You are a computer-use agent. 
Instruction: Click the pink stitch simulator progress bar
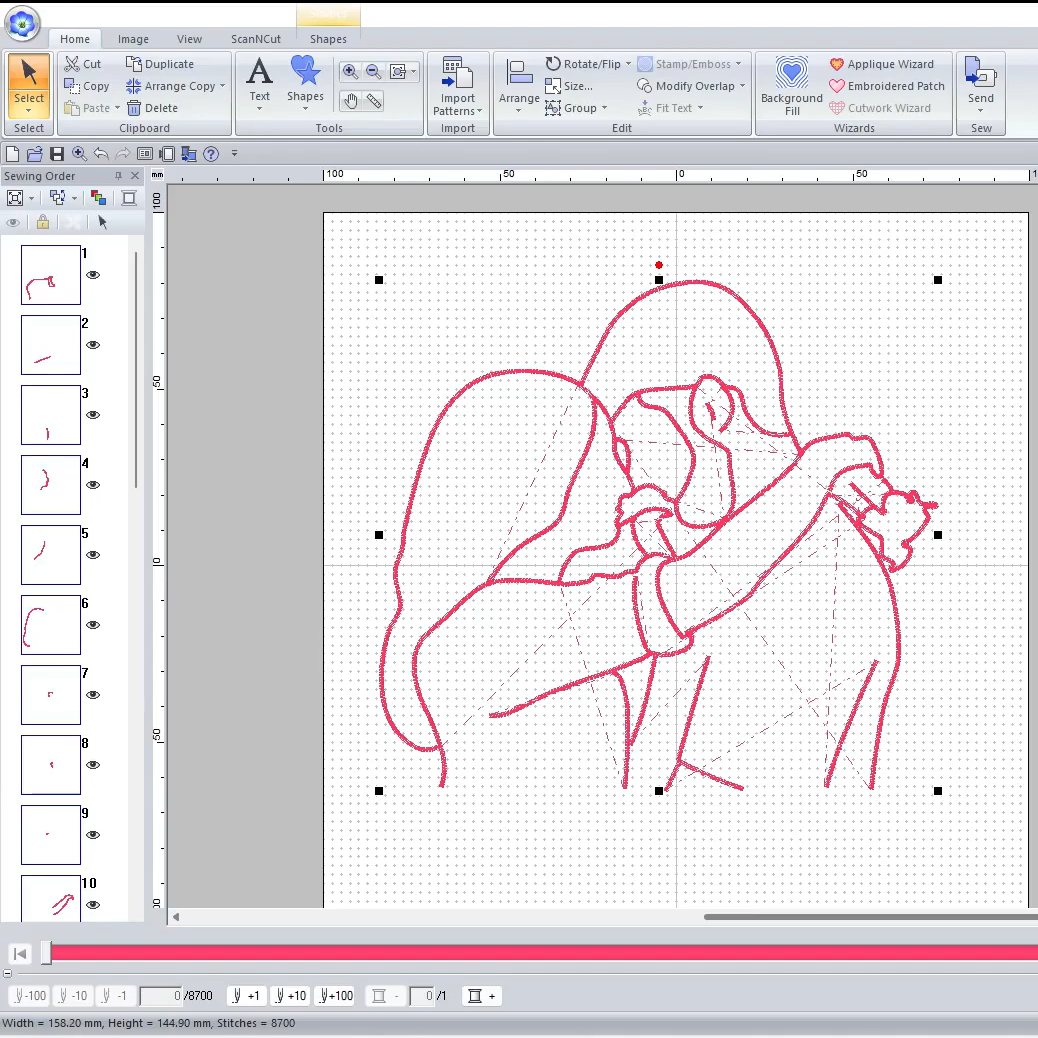point(540,953)
